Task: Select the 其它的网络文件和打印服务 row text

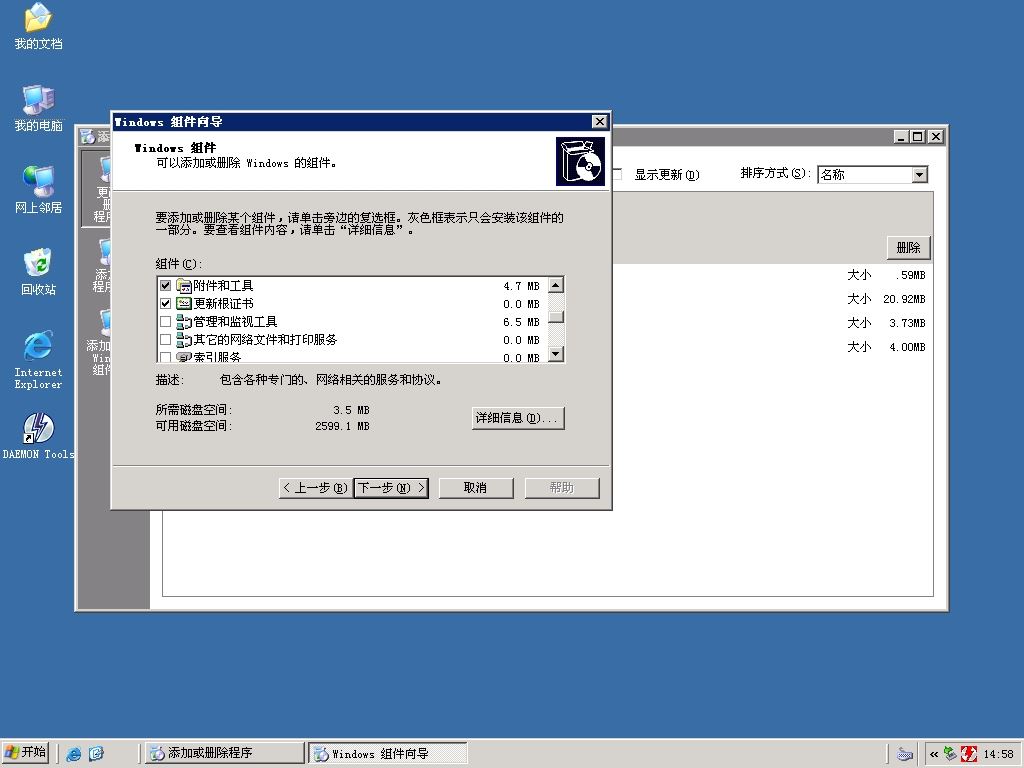Action: pos(265,340)
